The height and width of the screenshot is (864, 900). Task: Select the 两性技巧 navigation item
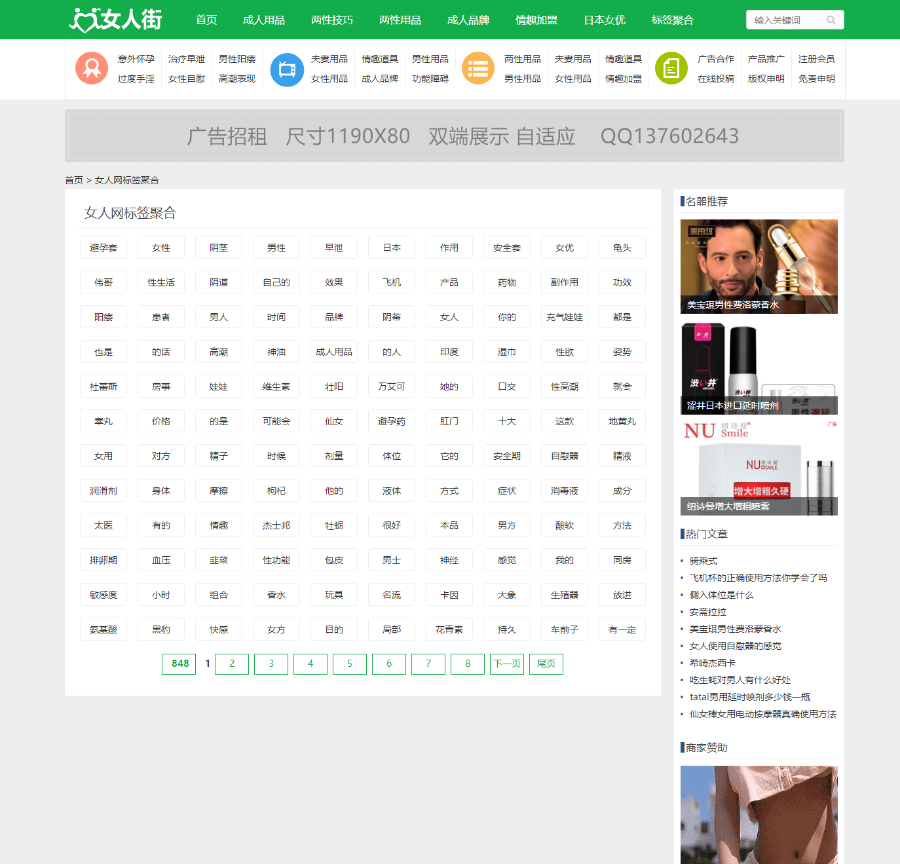click(x=332, y=20)
